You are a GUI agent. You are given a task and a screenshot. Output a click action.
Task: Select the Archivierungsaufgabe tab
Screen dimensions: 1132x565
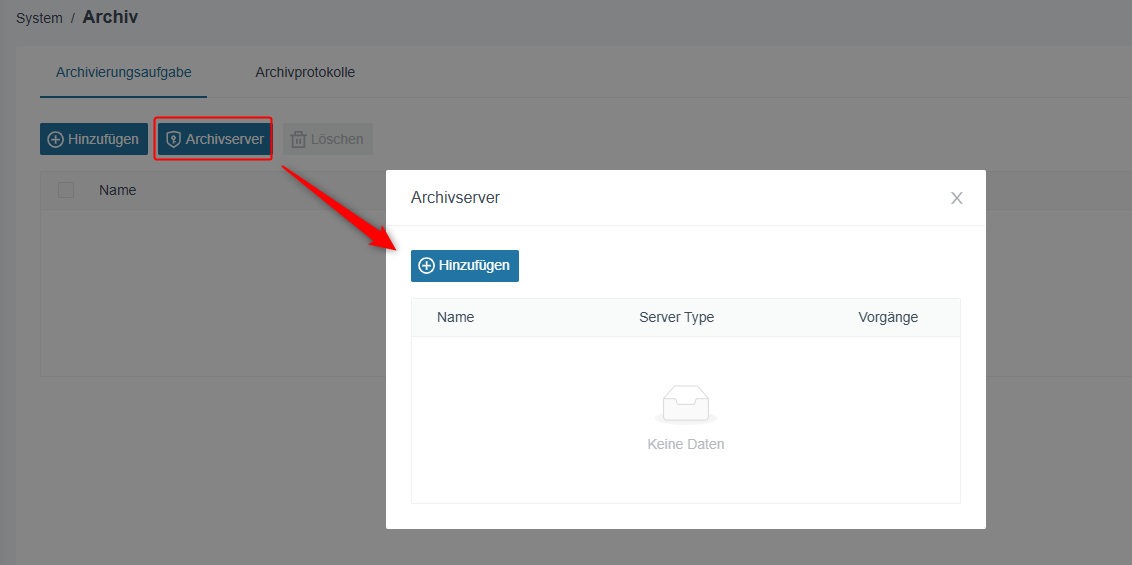tap(123, 72)
